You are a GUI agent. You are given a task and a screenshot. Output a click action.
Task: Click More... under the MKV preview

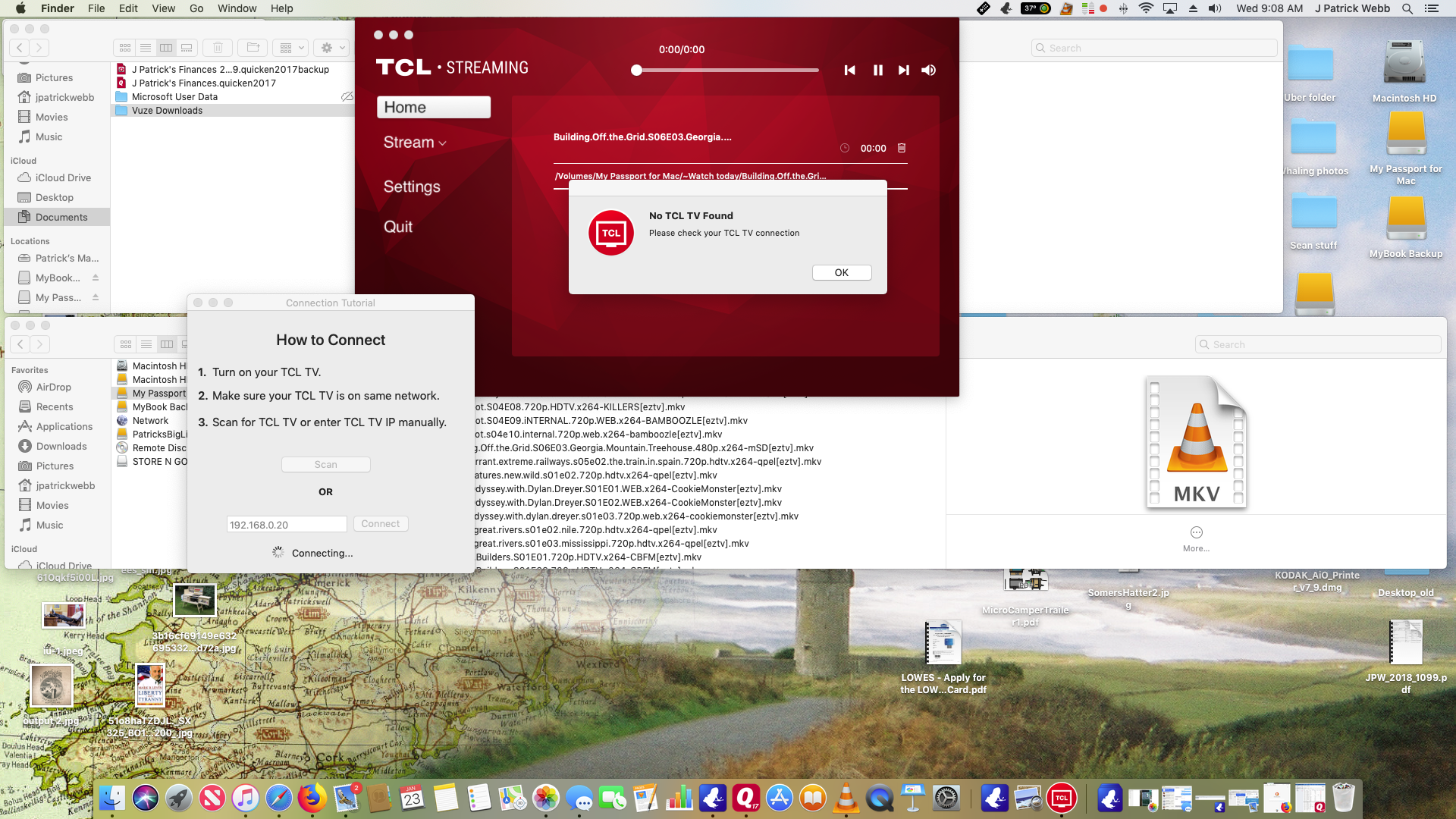pos(1197,538)
